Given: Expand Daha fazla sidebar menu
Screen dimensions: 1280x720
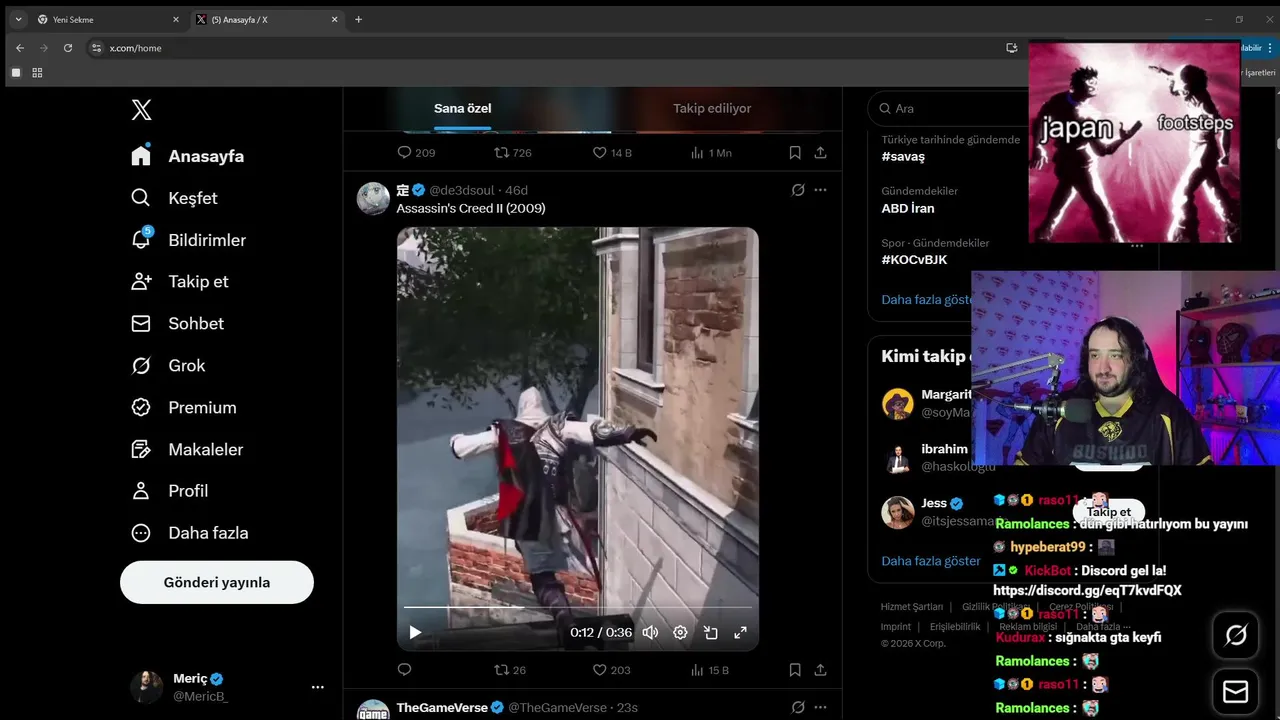Looking at the screenshot, I should (190, 533).
